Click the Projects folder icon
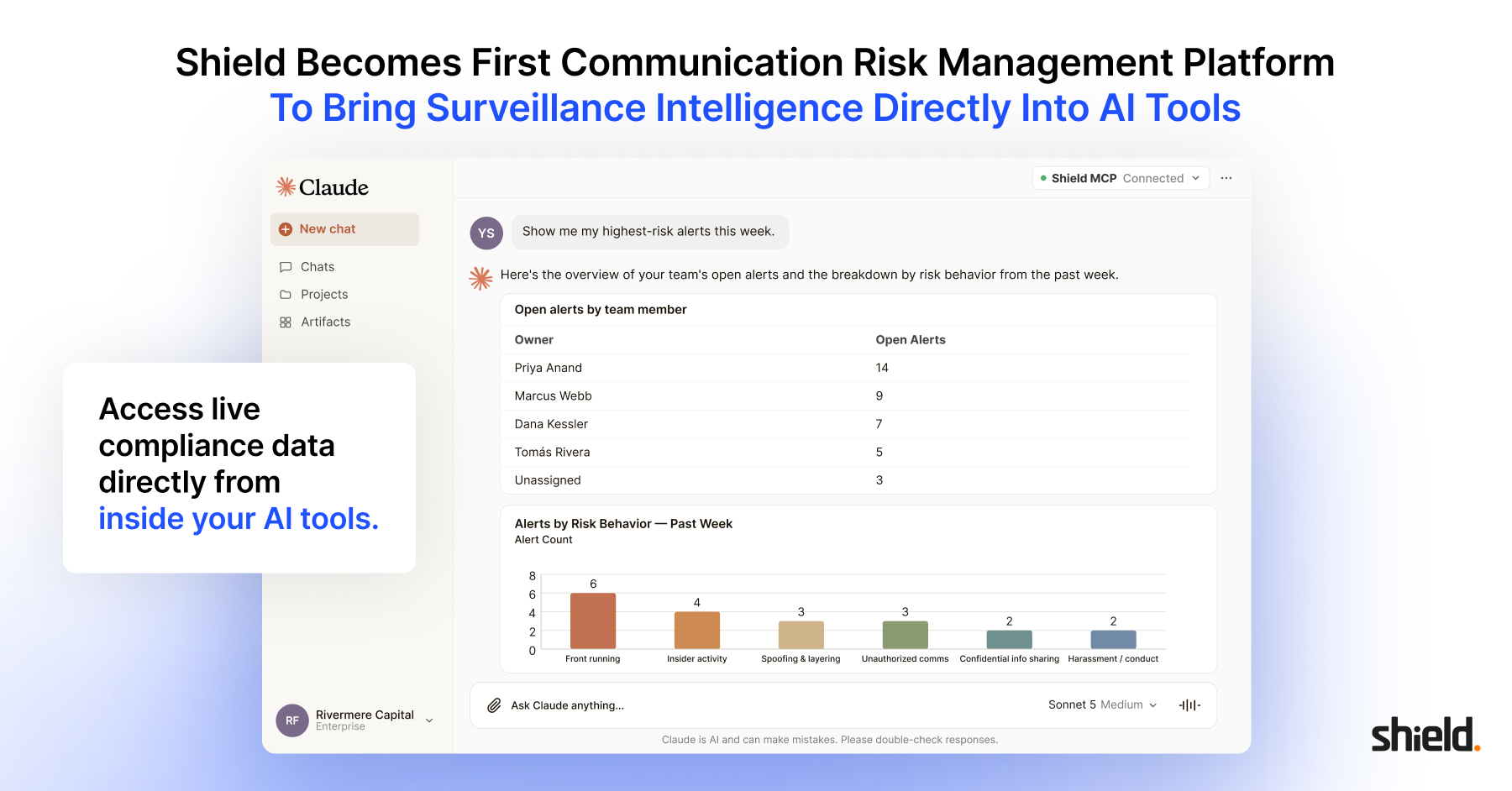The image size is (1512, 791). 286,295
